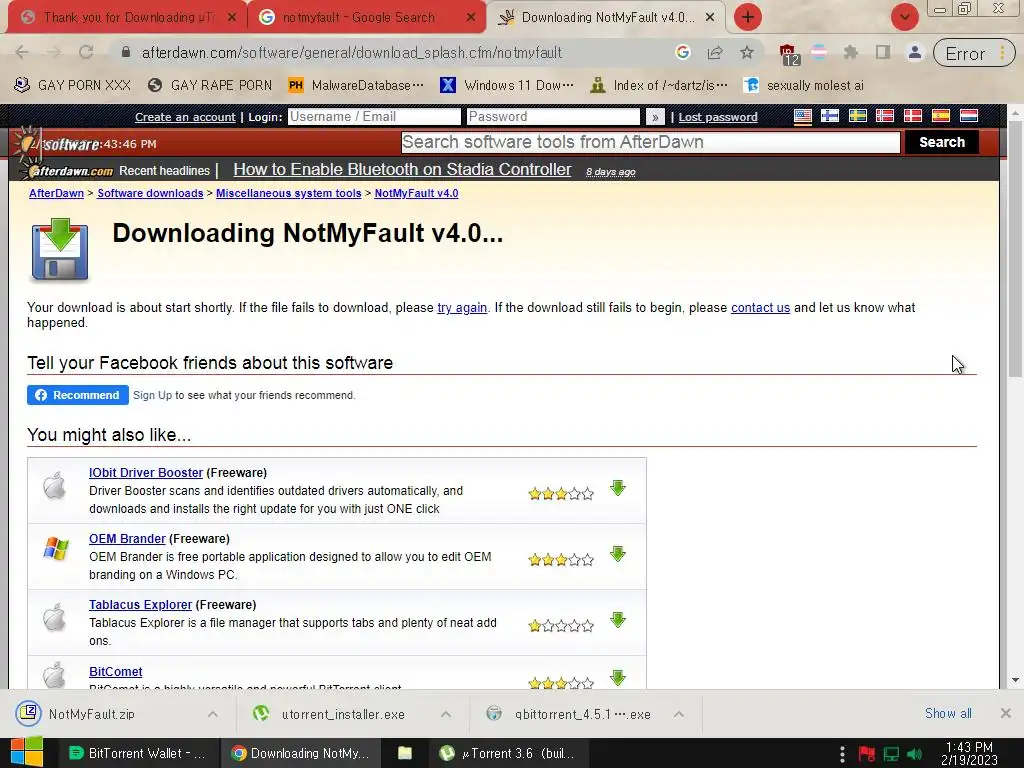The height and width of the screenshot is (768, 1024).
Task: Open the tab search dropdown
Action: click(x=904, y=17)
